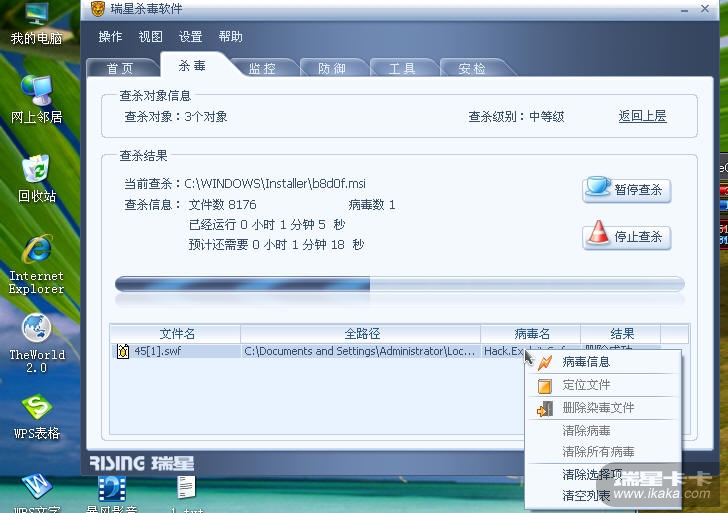Choose 删除染毒文件 from the context menu
This screenshot has width=728, height=513.
pos(604,408)
